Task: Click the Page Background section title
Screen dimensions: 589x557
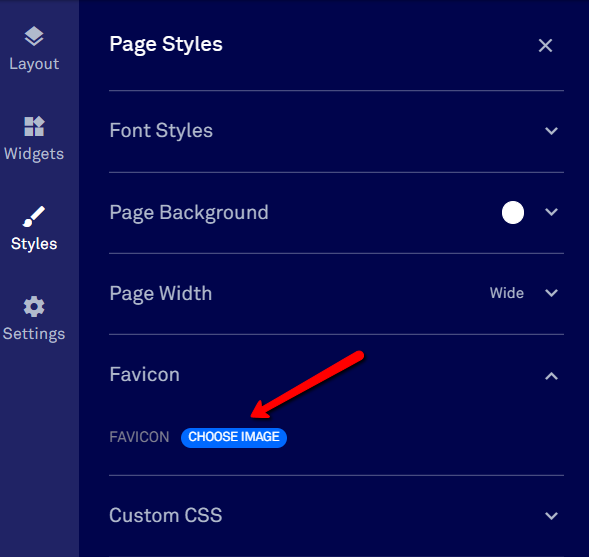Action: (189, 213)
